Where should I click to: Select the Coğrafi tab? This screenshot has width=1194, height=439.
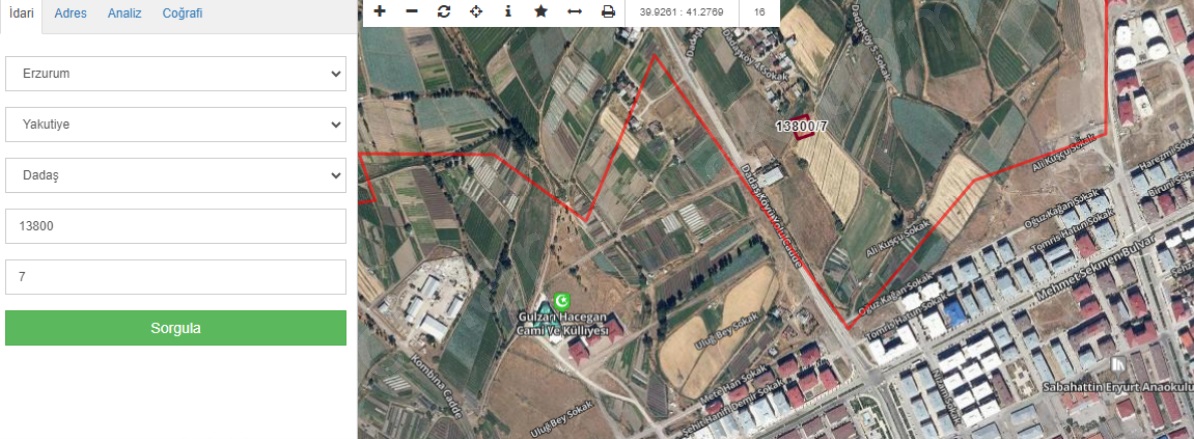182,14
